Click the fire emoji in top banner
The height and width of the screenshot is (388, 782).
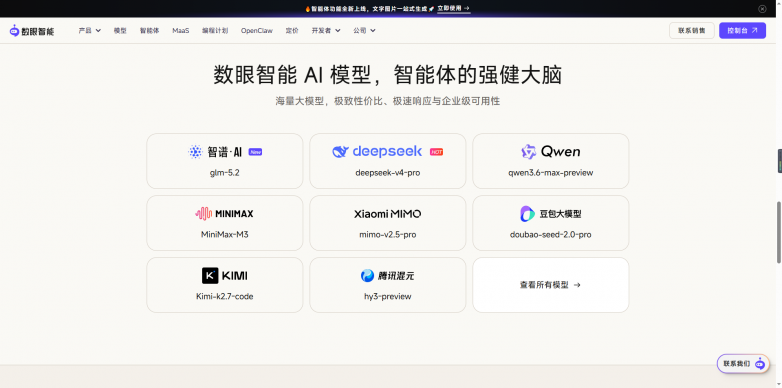pos(308,8)
